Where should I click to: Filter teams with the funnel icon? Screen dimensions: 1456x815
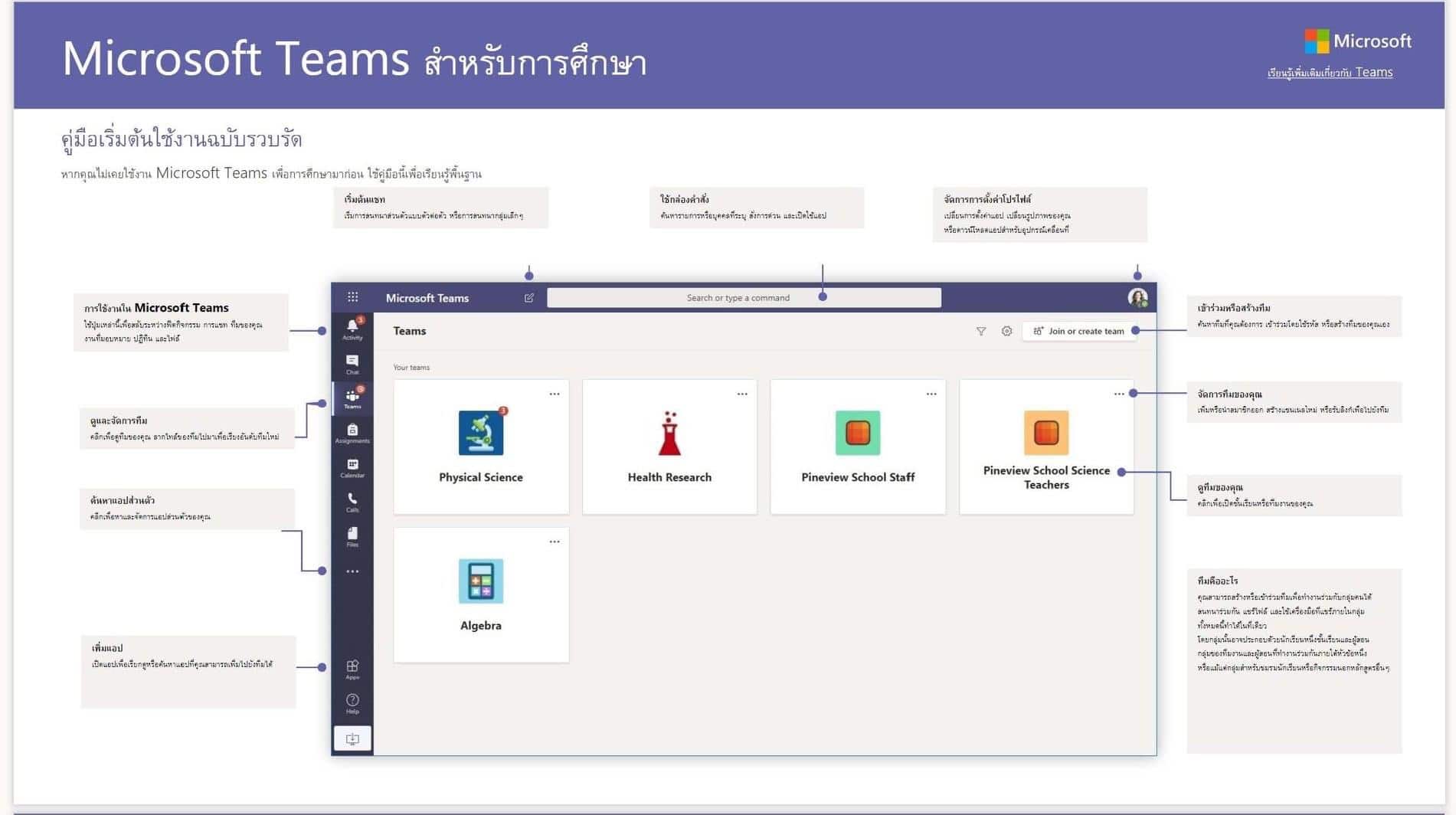tap(981, 331)
